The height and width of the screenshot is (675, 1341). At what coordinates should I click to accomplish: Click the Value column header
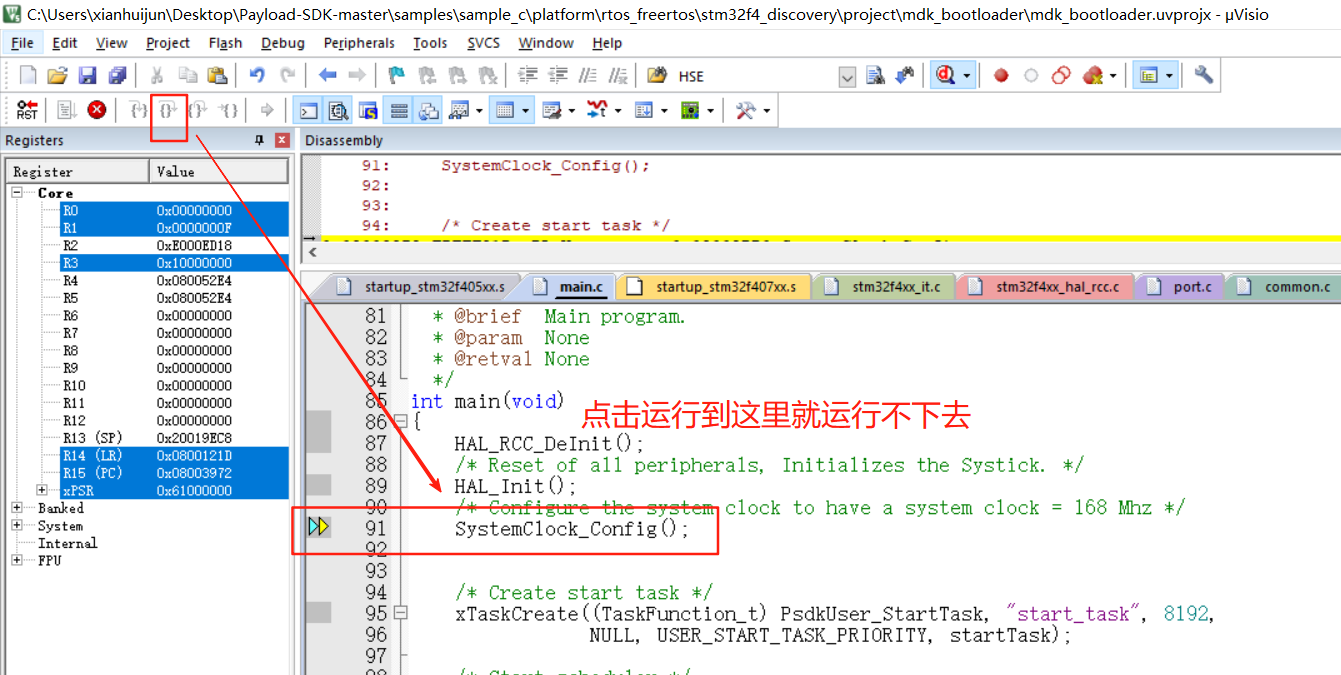[220, 171]
